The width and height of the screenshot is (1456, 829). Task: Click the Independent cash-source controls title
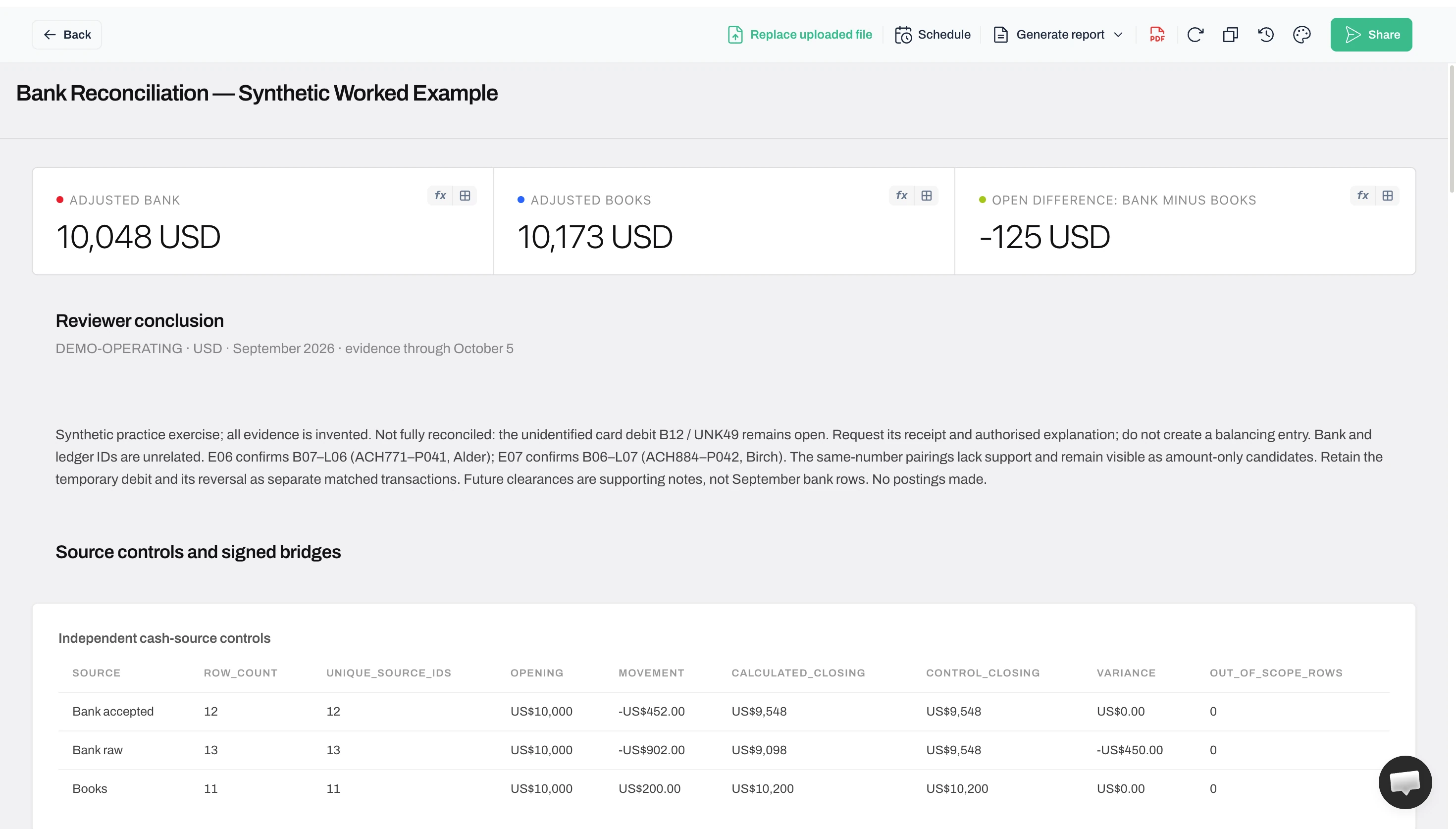[164, 638]
